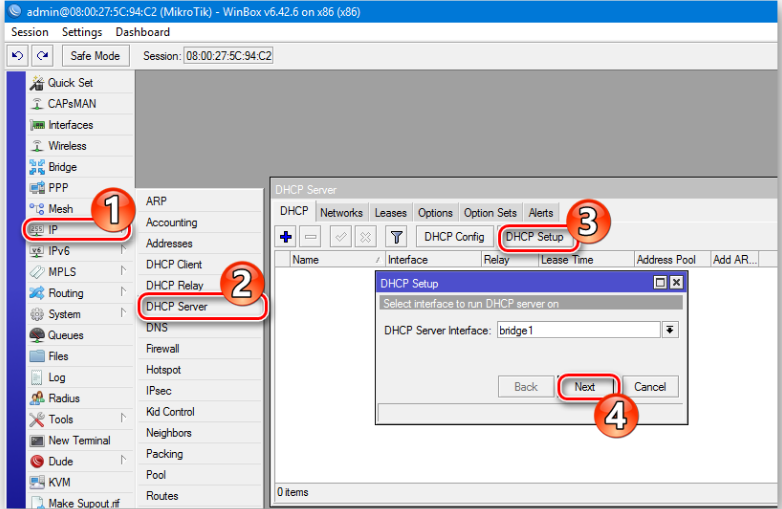Sort by the Name column header
Image resolution: width=782 pixels, height=509 pixels.
pyautogui.click(x=337, y=260)
